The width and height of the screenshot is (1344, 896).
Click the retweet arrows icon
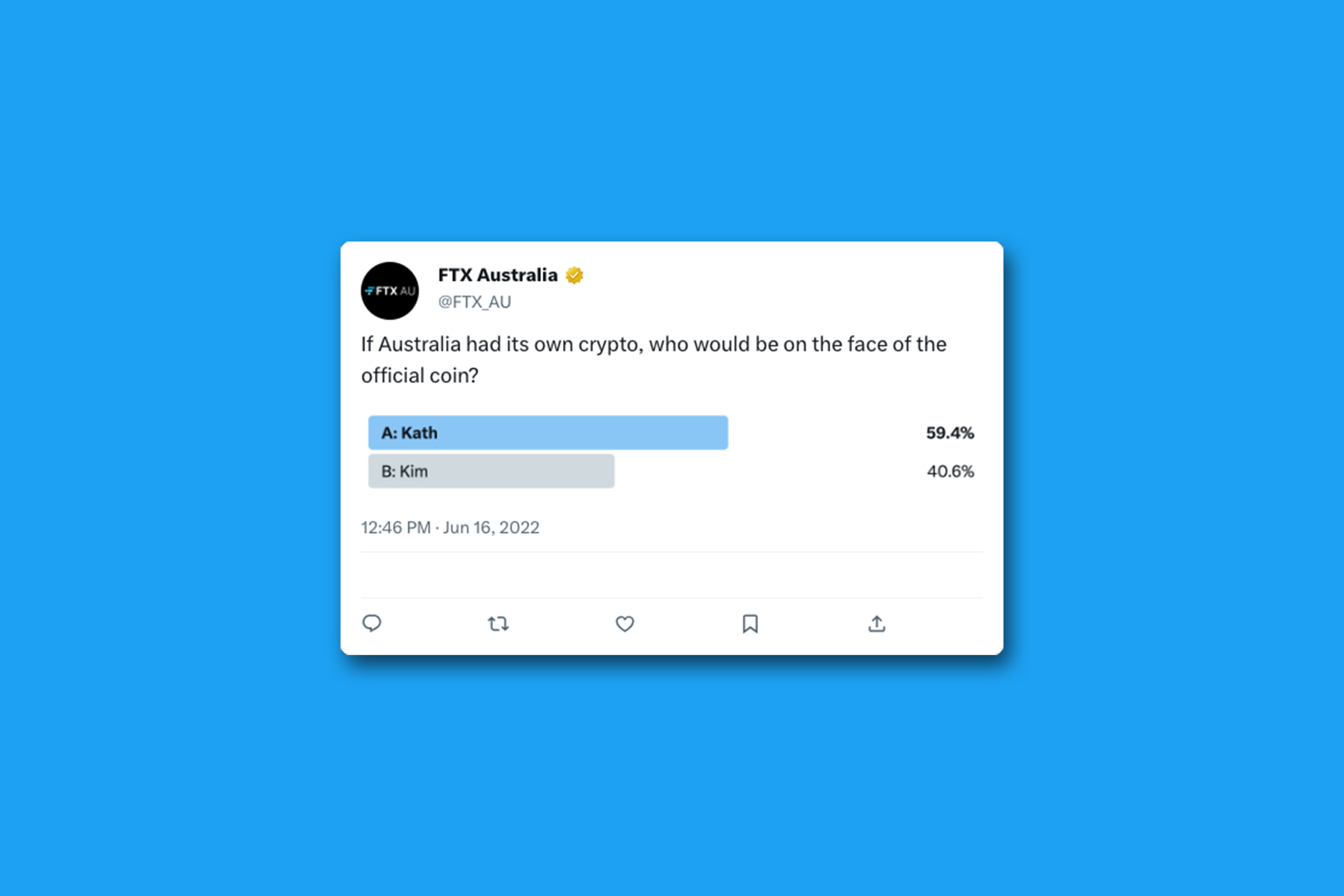(x=498, y=623)
